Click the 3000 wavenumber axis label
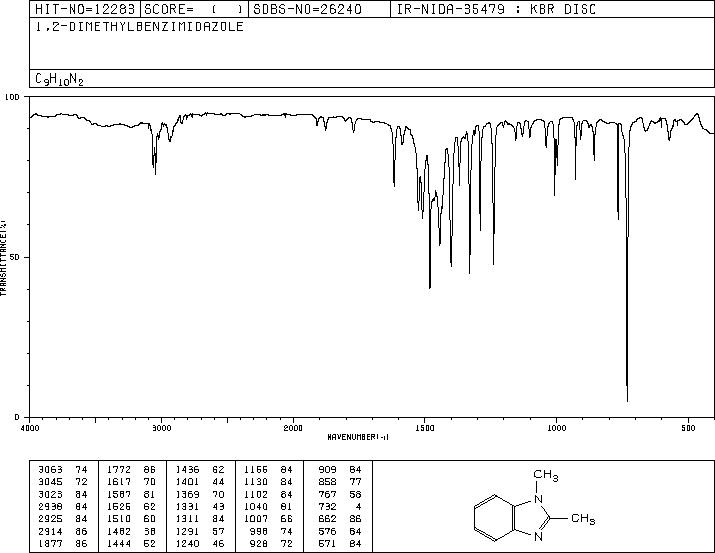 coord(161,428)
